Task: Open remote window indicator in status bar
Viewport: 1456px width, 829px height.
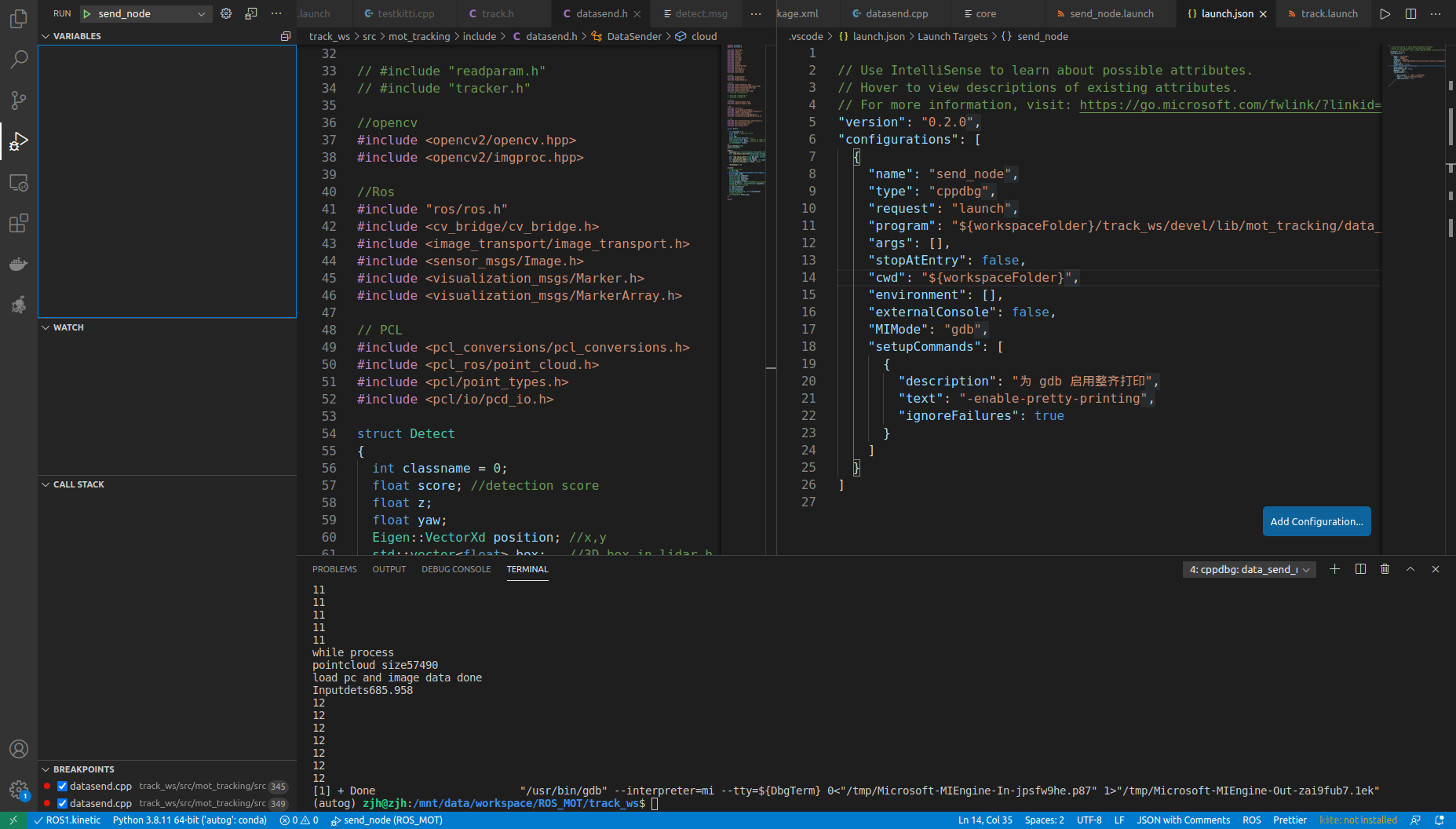Action: pos(13,820)
